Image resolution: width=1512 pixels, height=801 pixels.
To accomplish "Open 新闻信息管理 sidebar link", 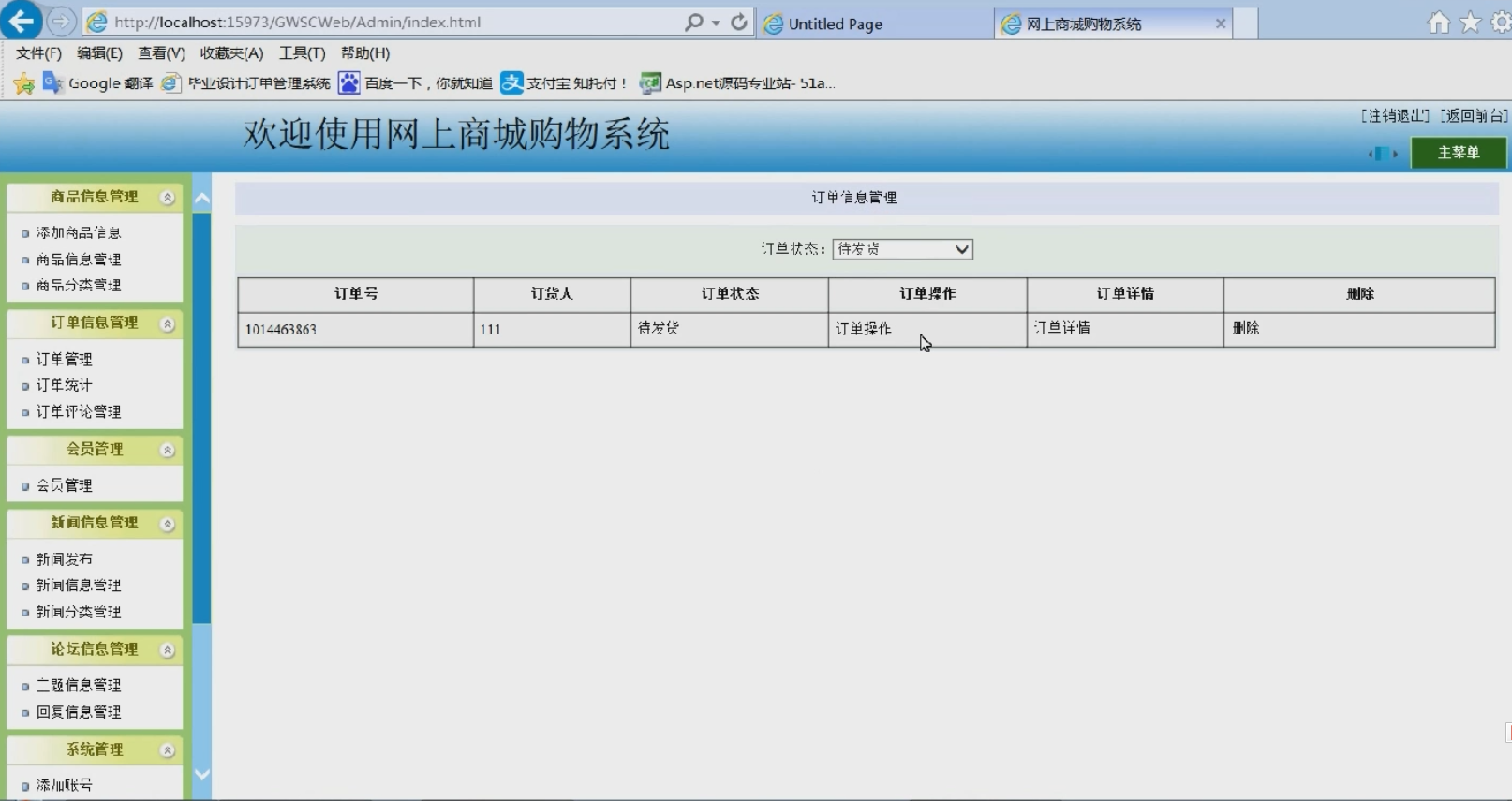I will (79, 586).
